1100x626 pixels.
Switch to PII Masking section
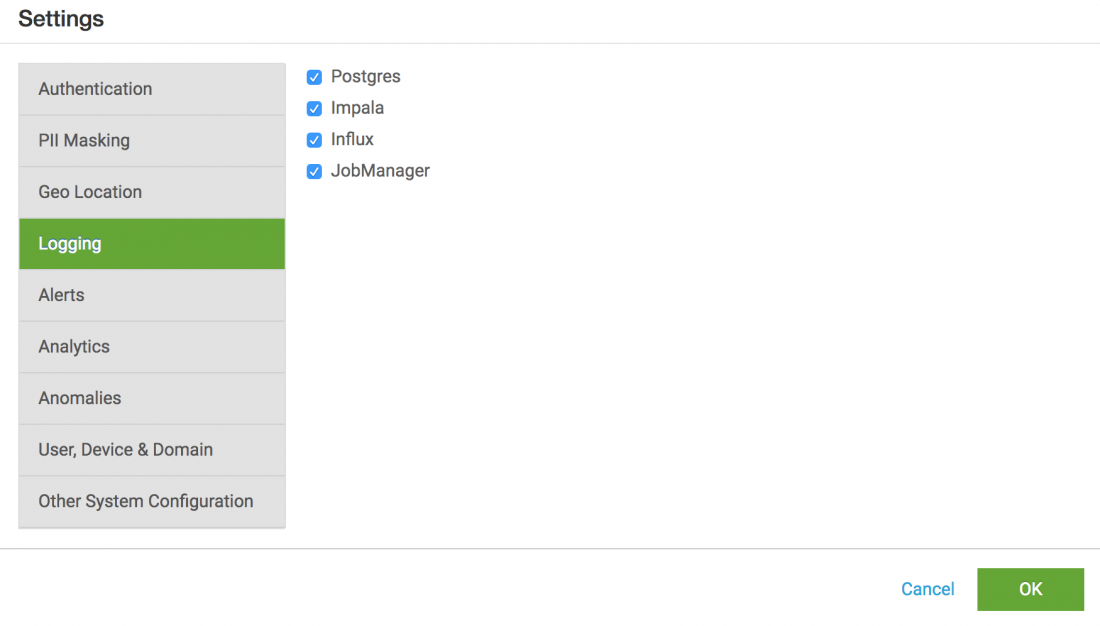152,141
